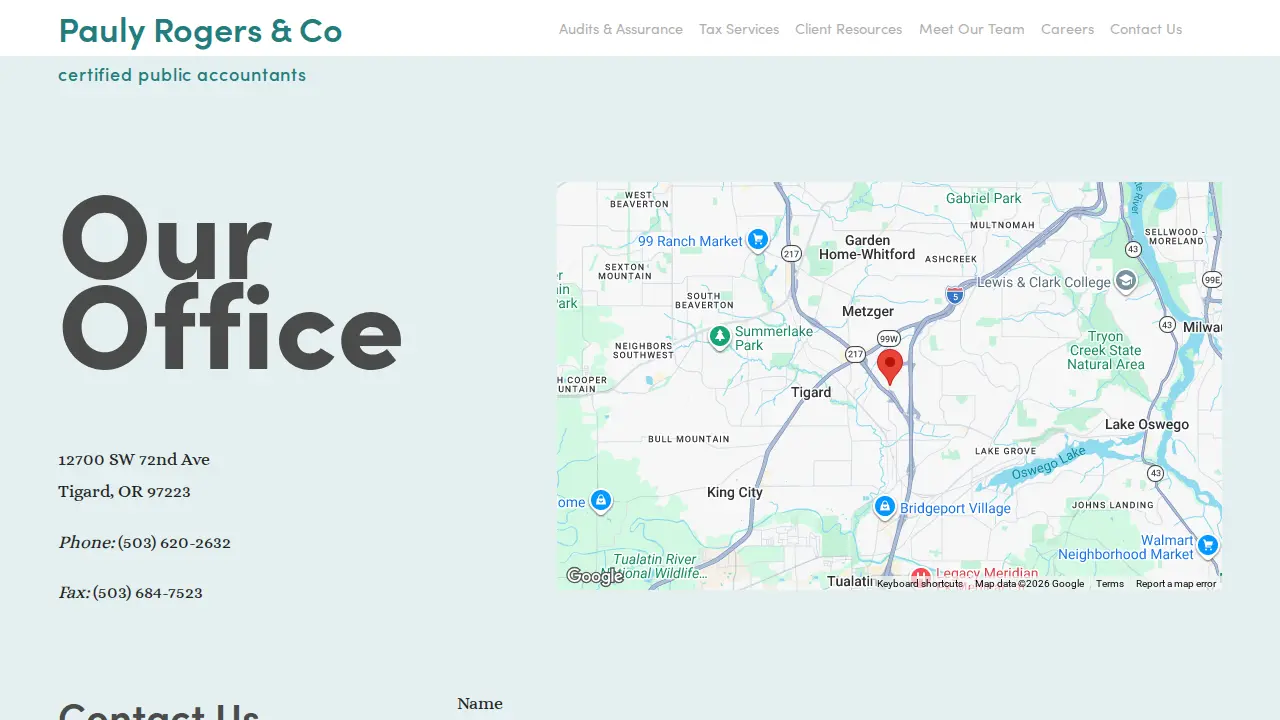
Task: Select the 99 Ranch Market shopping cart marker
Action: [757, 239]
